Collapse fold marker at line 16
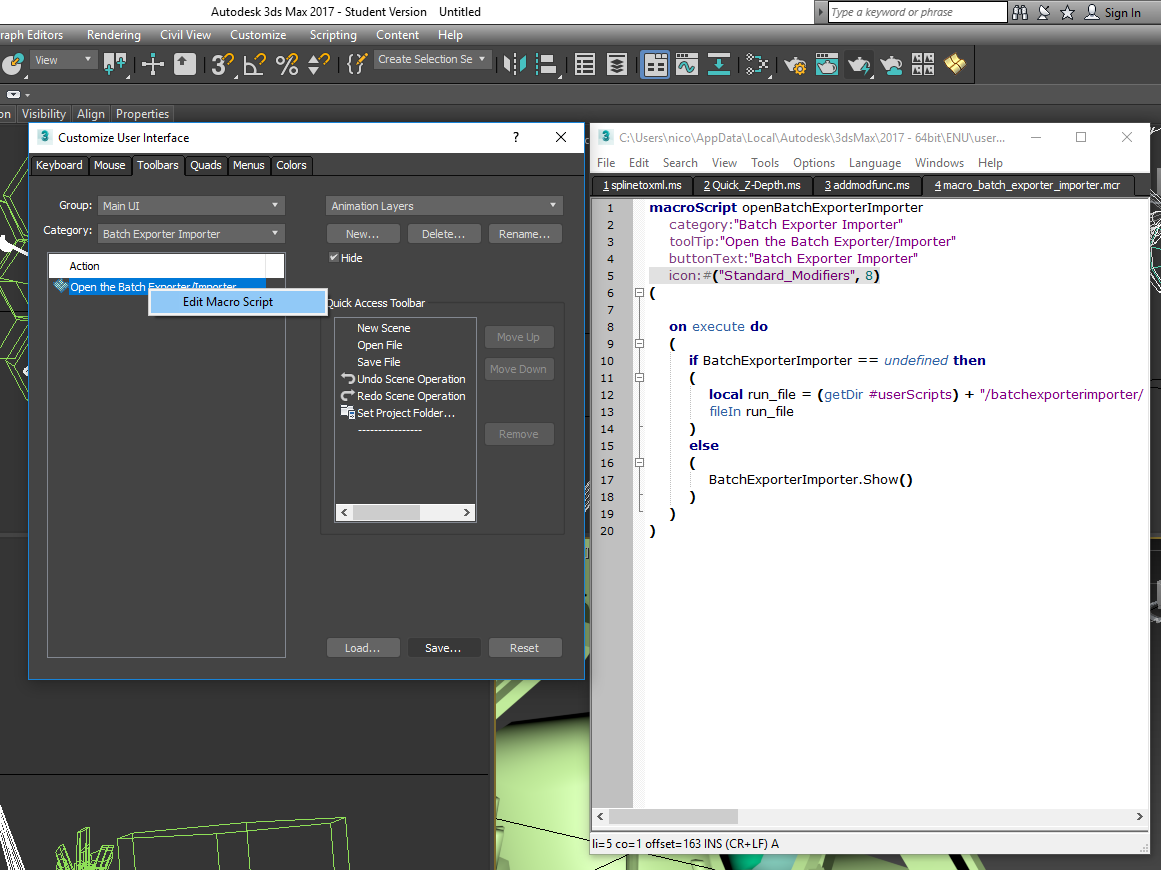Screen dimensions: 1161x870 pyautogui.click(x=639, y=463)
